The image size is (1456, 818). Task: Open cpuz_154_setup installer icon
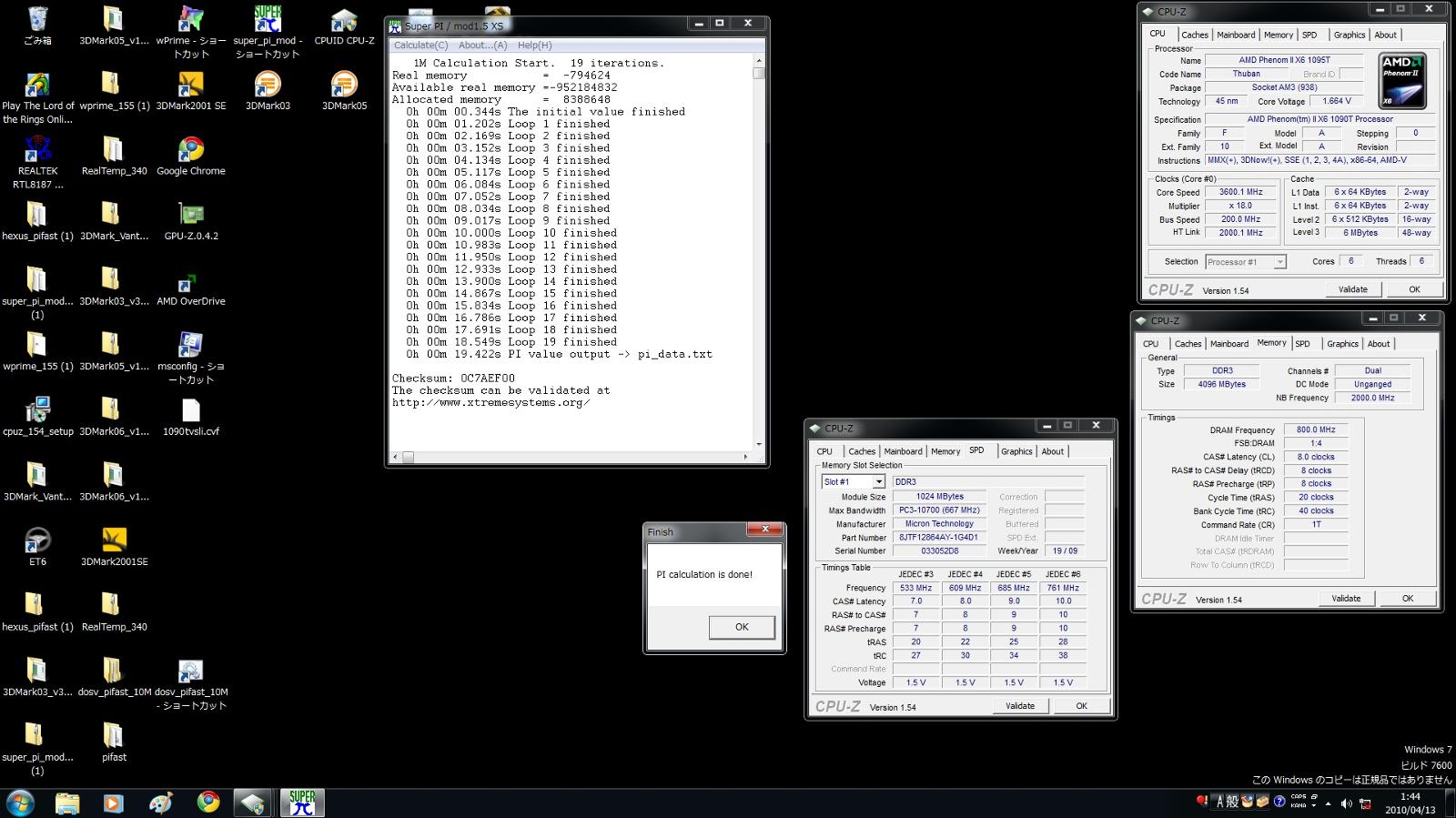tap(37, 417)
